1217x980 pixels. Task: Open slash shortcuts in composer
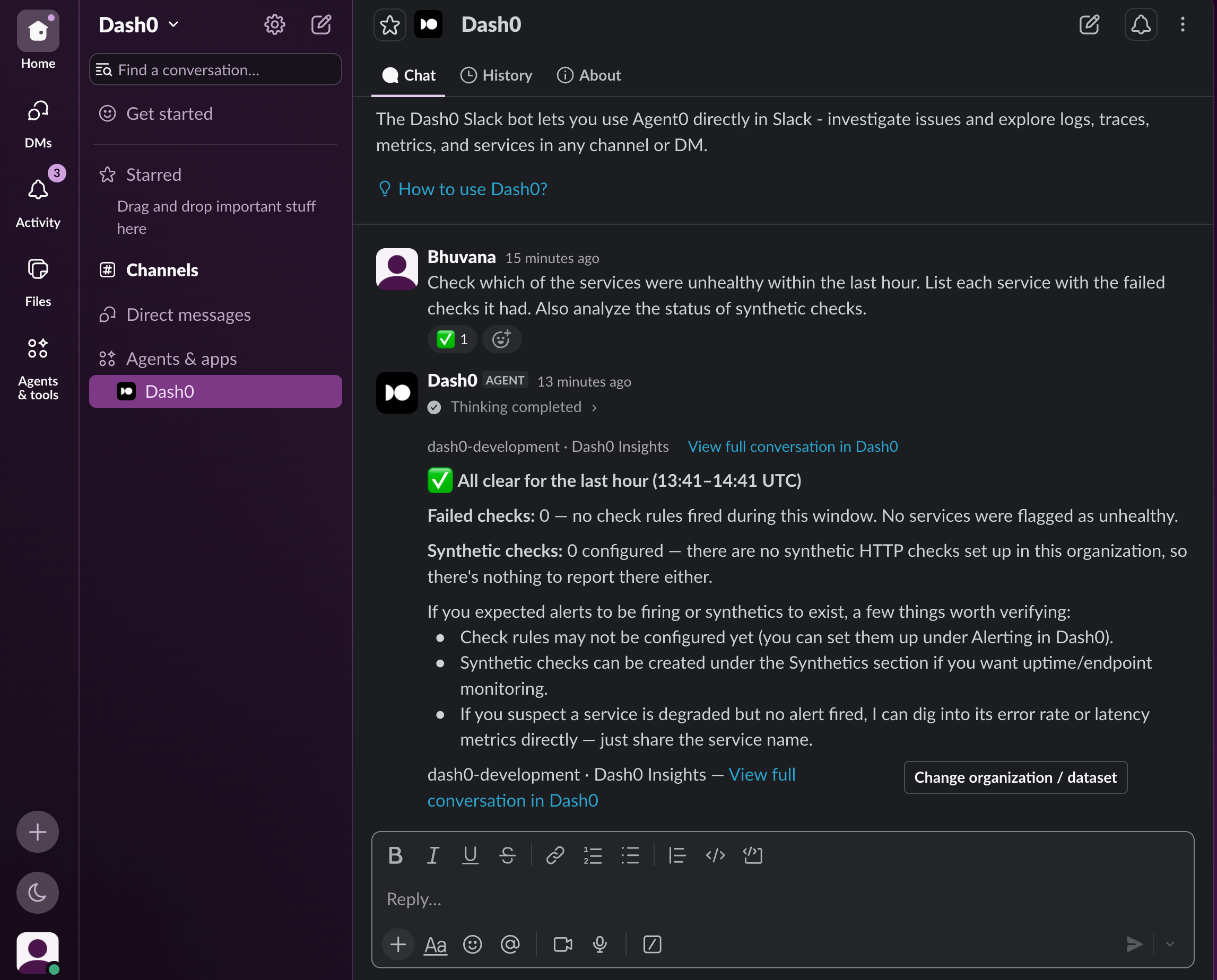652,944
